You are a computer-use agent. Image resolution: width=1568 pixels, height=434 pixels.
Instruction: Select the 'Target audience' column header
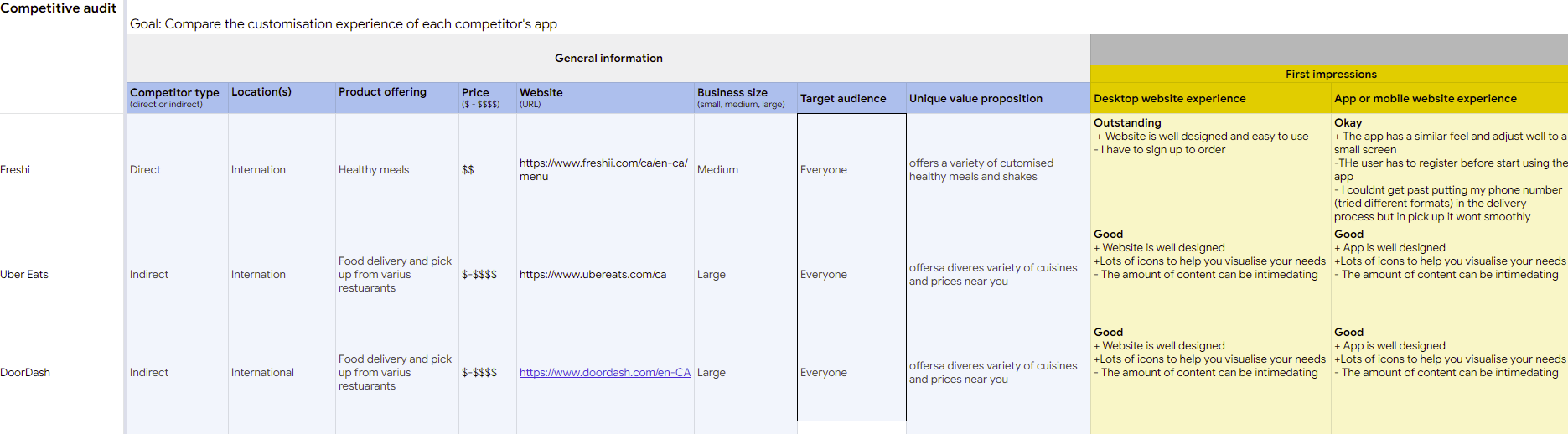(x=851, y=98)
